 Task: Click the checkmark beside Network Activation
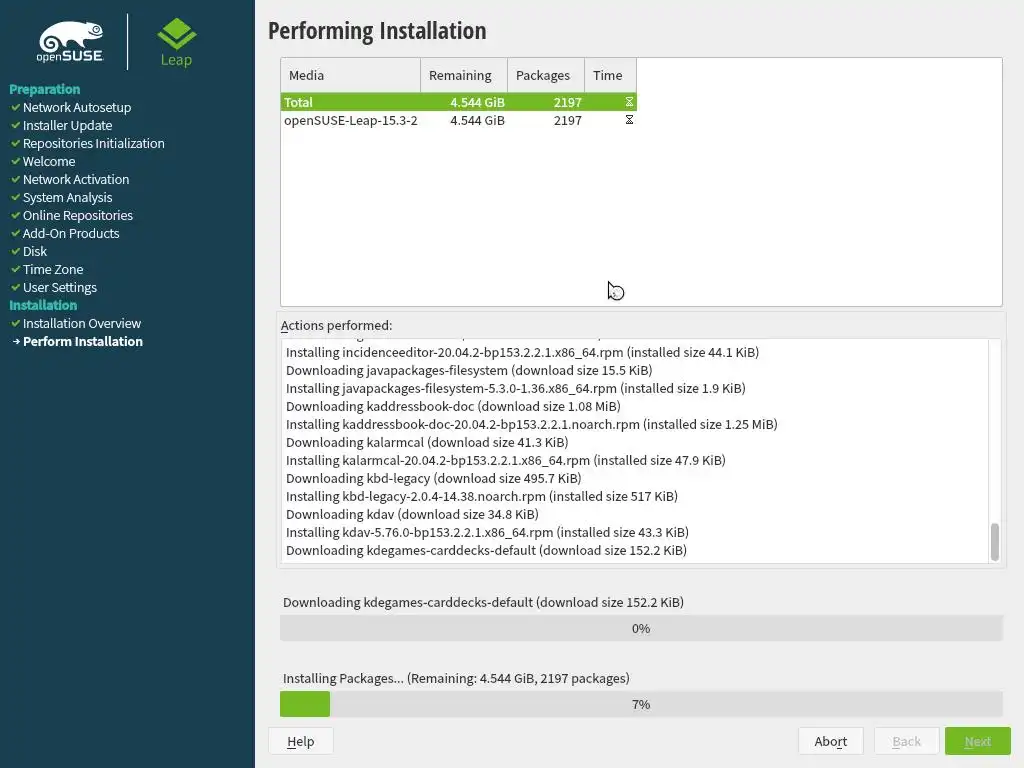[x=16, y=179]
